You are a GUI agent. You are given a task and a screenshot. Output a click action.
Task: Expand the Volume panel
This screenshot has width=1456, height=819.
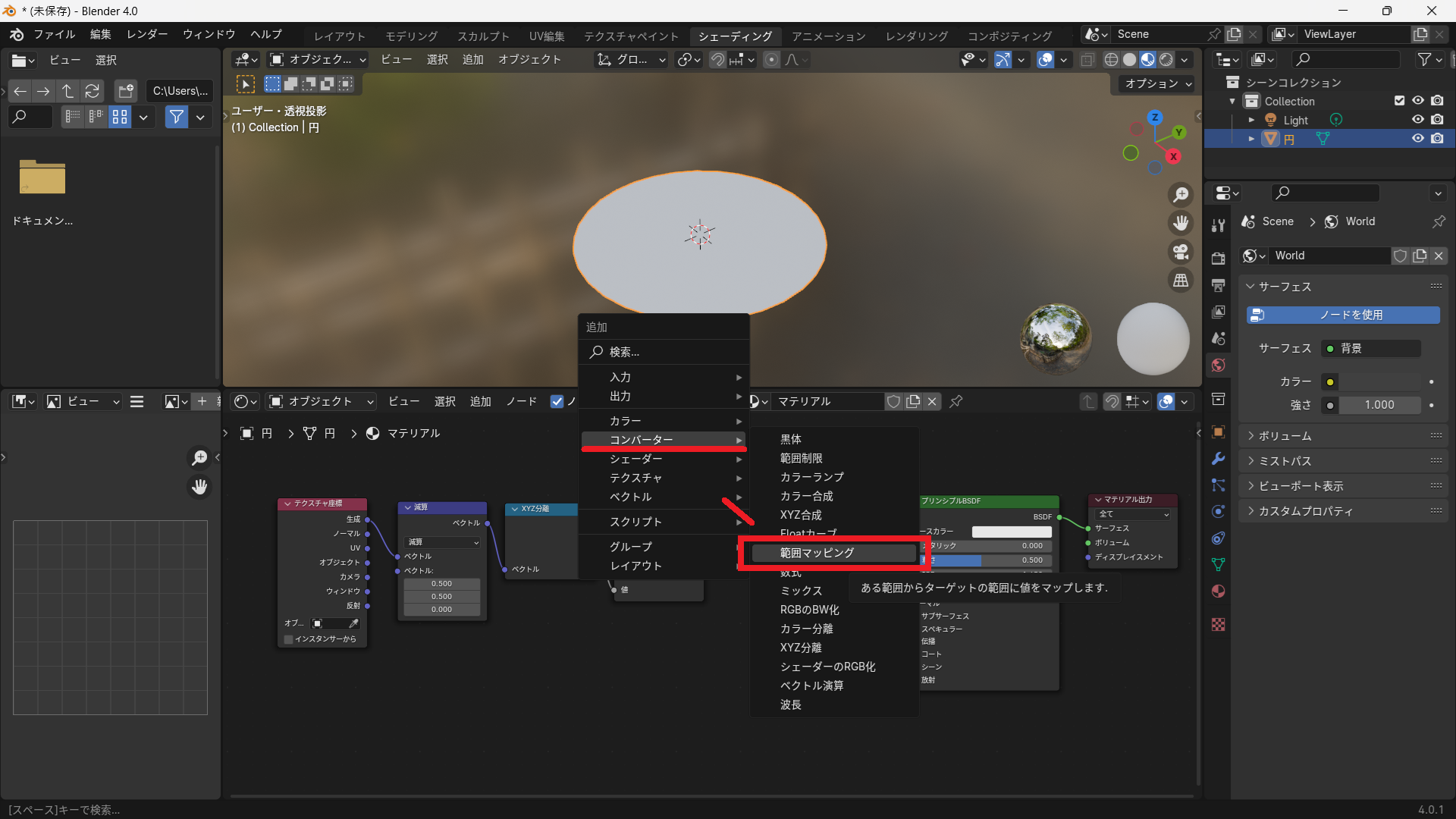coord(1285,436)
